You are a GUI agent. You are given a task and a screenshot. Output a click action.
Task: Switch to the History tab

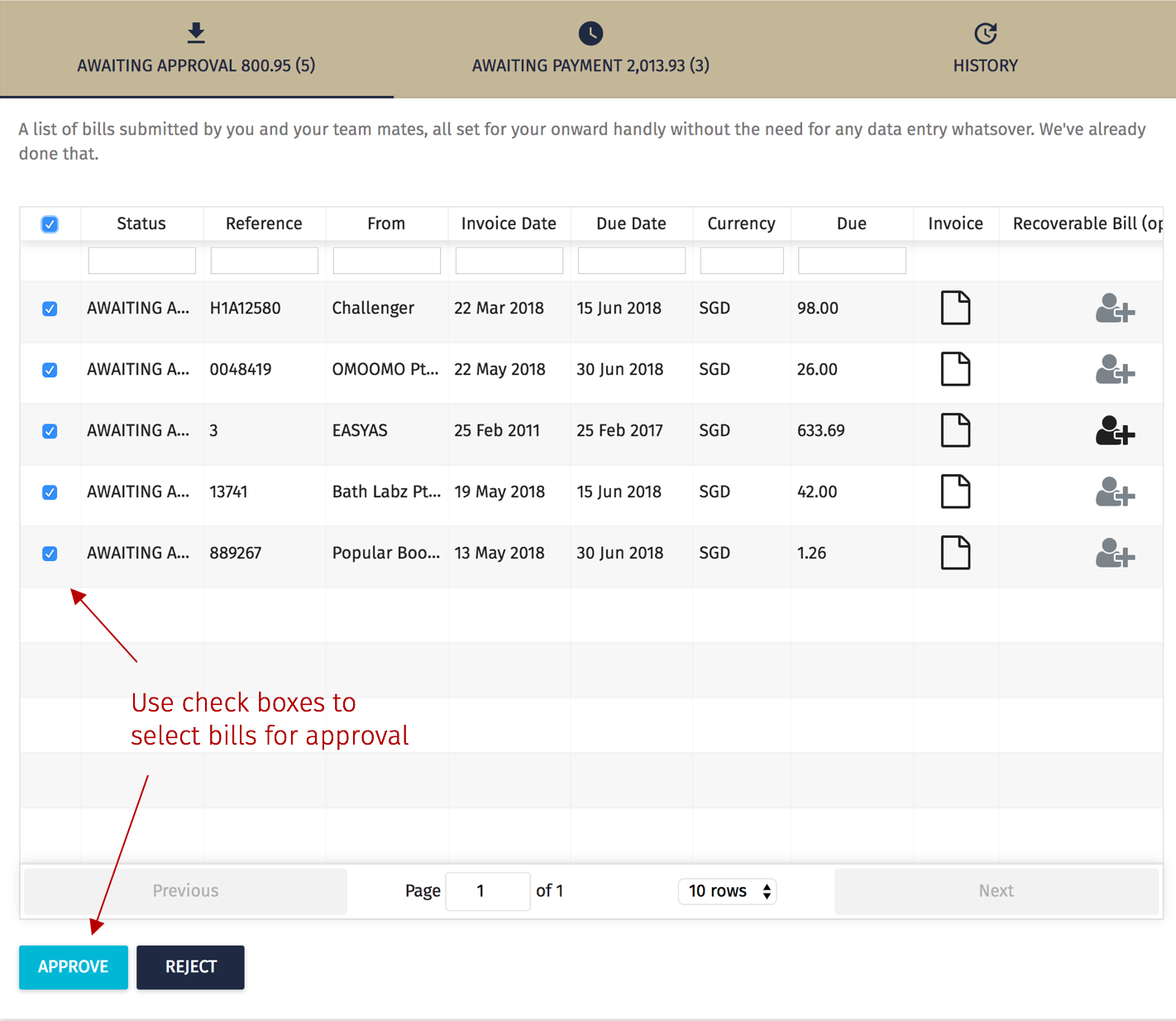pos(985,50)
